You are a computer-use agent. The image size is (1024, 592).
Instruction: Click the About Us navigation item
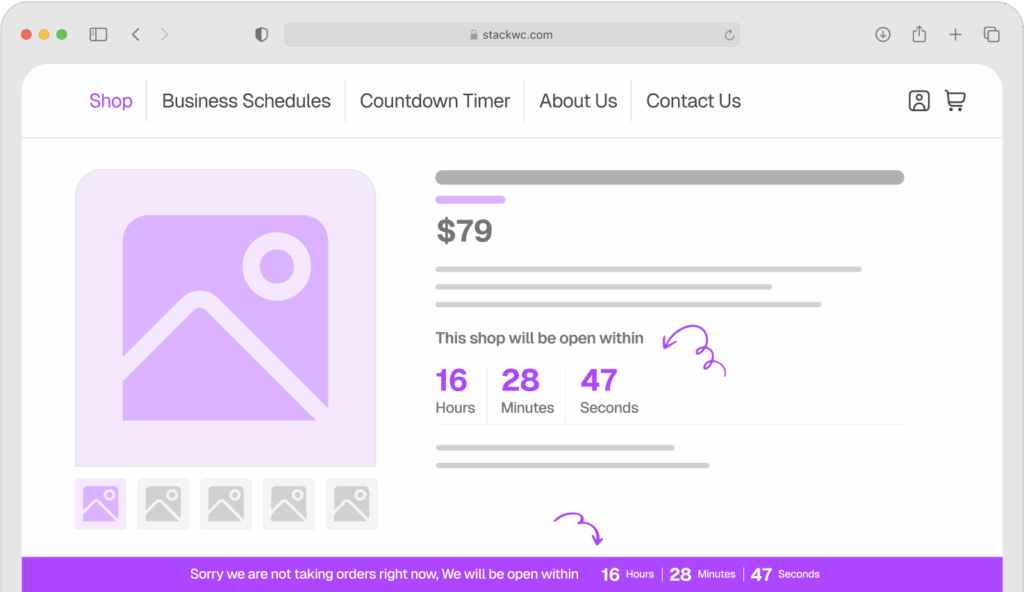[578, 100]
